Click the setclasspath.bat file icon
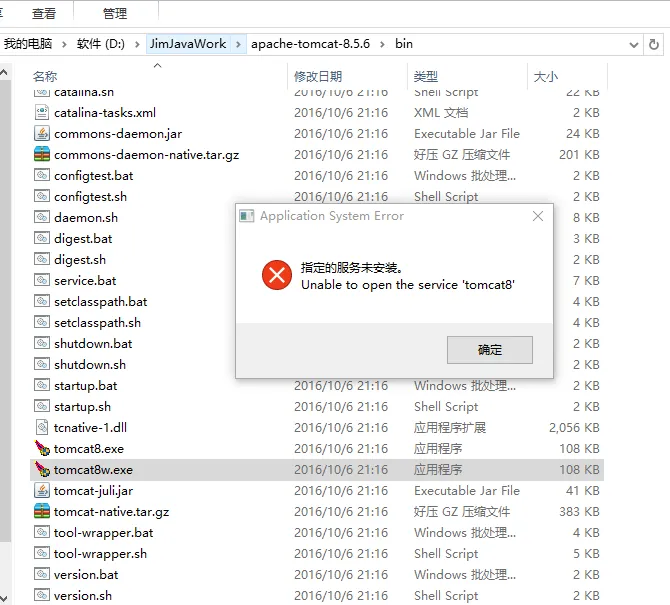670x605 pixels. tap(41, 301)
